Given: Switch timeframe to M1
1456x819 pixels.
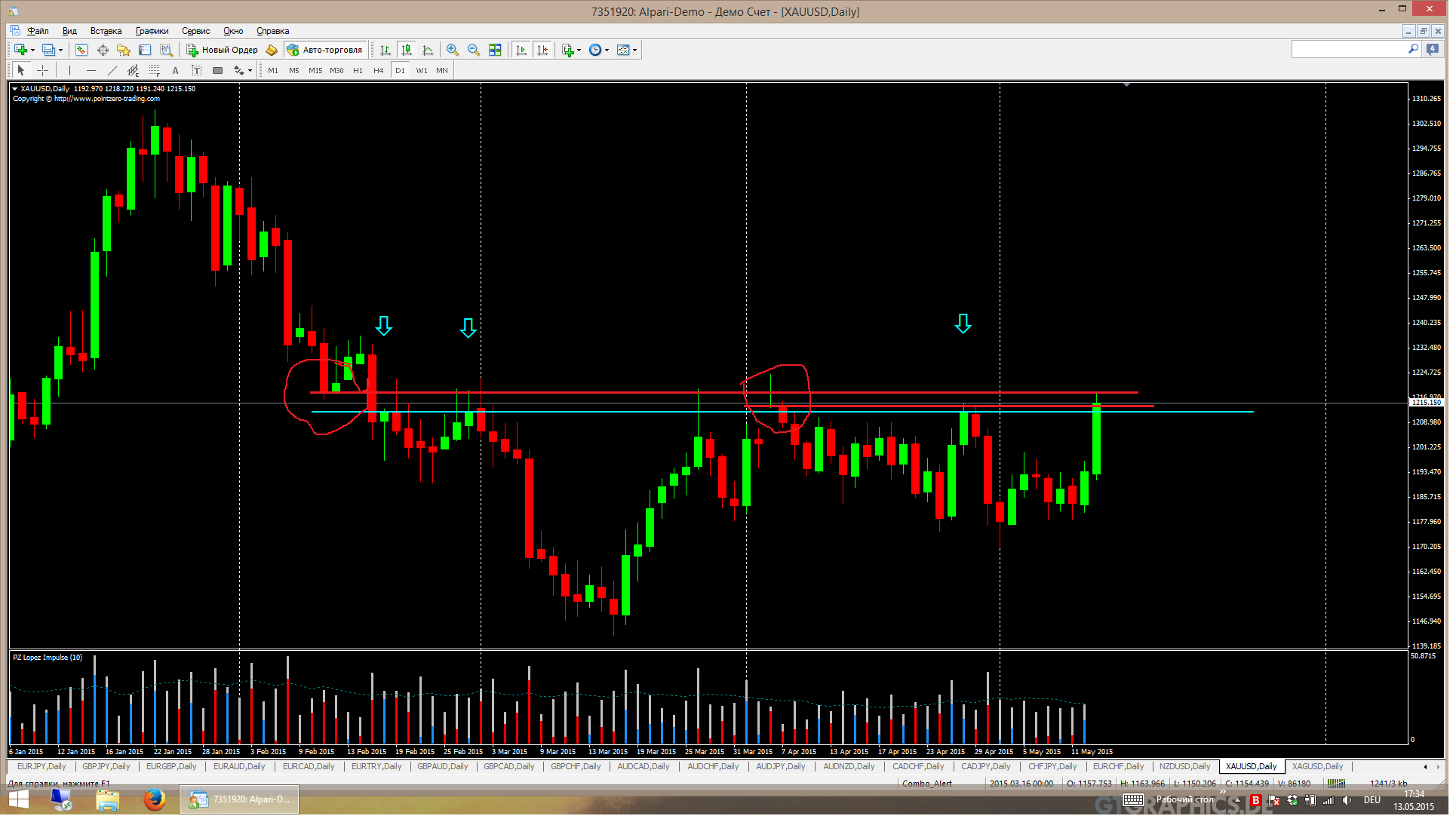Looking at the screenshot, I should (x=273, y=70).
